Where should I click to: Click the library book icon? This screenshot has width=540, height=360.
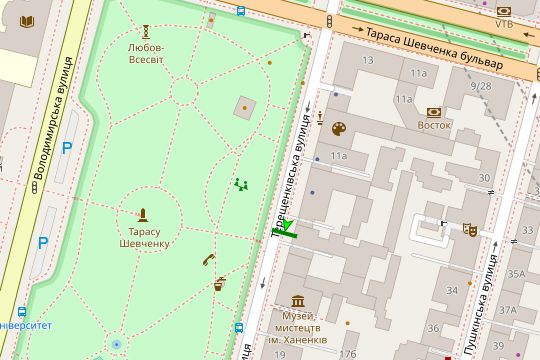click(27, 21)
